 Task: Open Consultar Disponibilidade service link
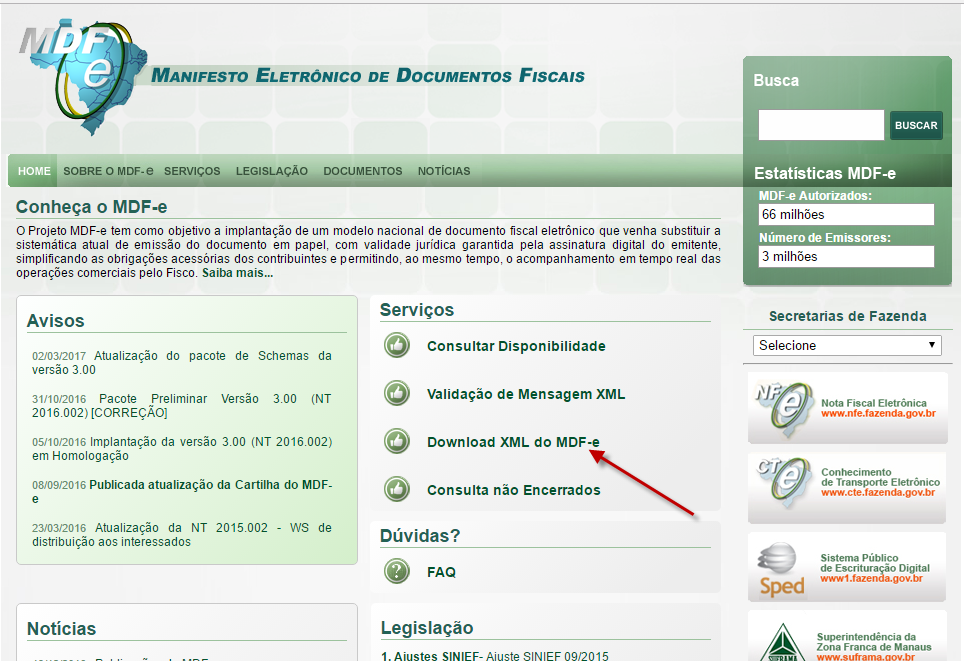tap(516, 346)
